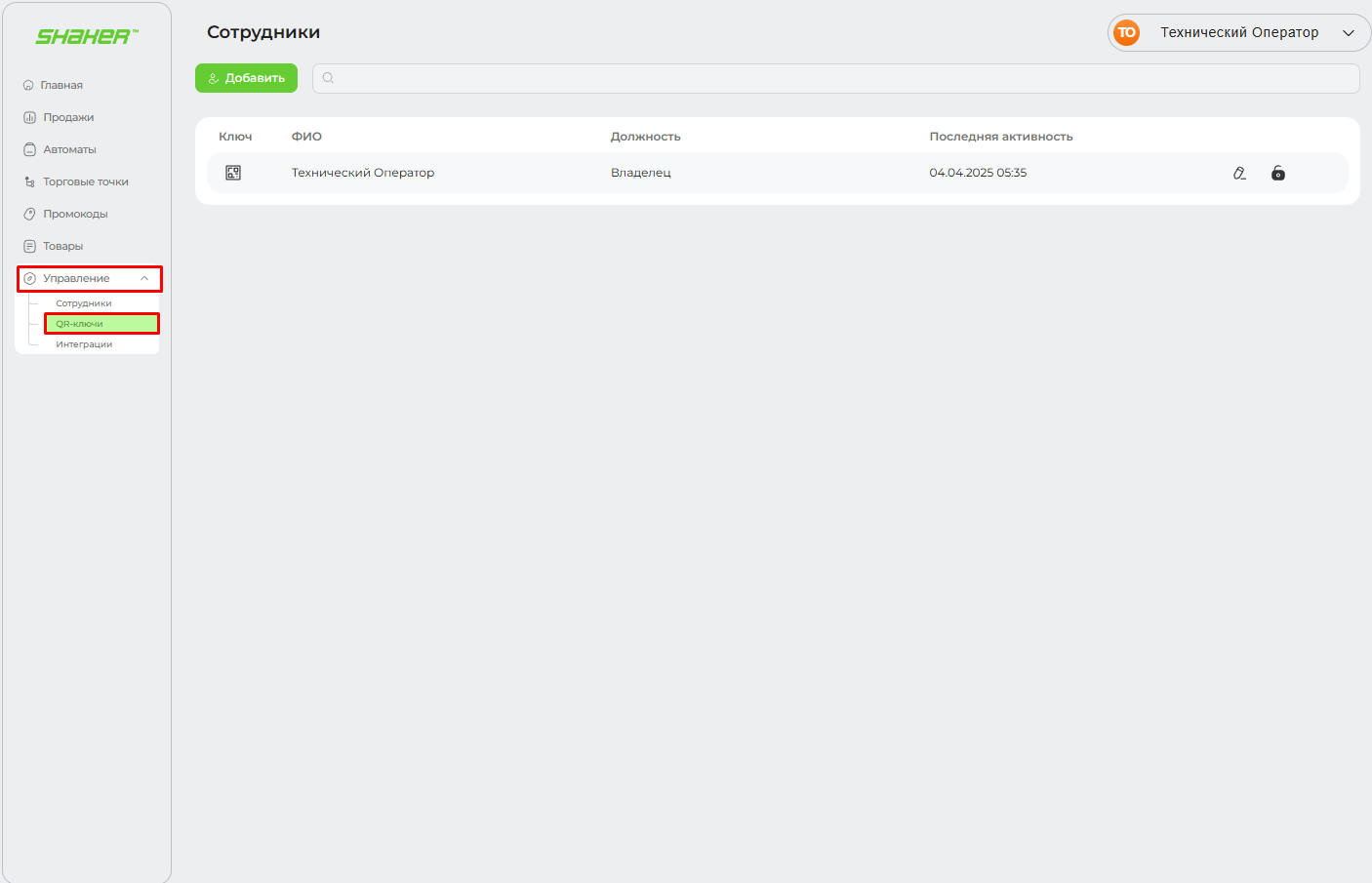Click the edit pencil icon in employee row
This screenshot has height=883, width=1372.
pos(1239,173)
